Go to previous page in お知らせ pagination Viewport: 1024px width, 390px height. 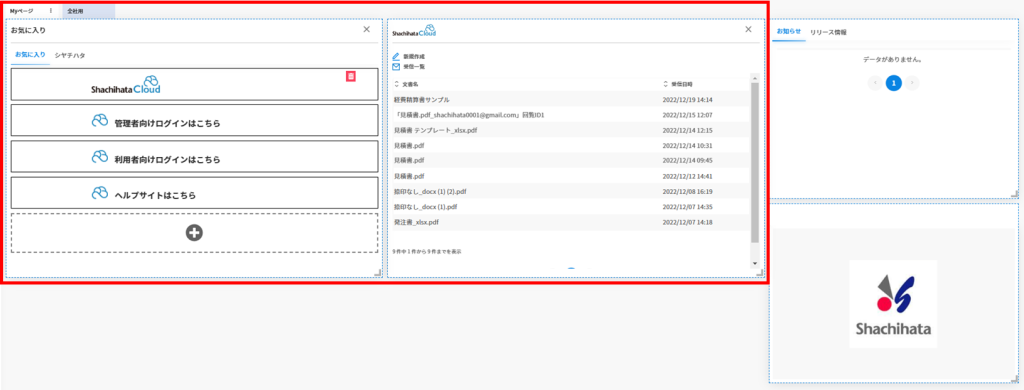click(876, 83)
